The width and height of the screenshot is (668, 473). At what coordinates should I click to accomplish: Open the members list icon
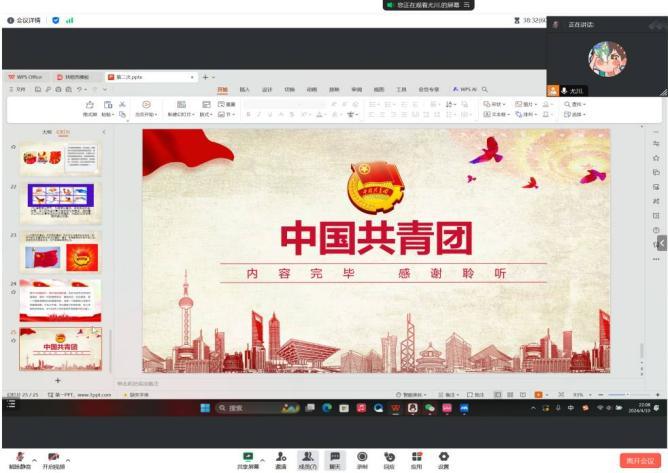[308, 460]
